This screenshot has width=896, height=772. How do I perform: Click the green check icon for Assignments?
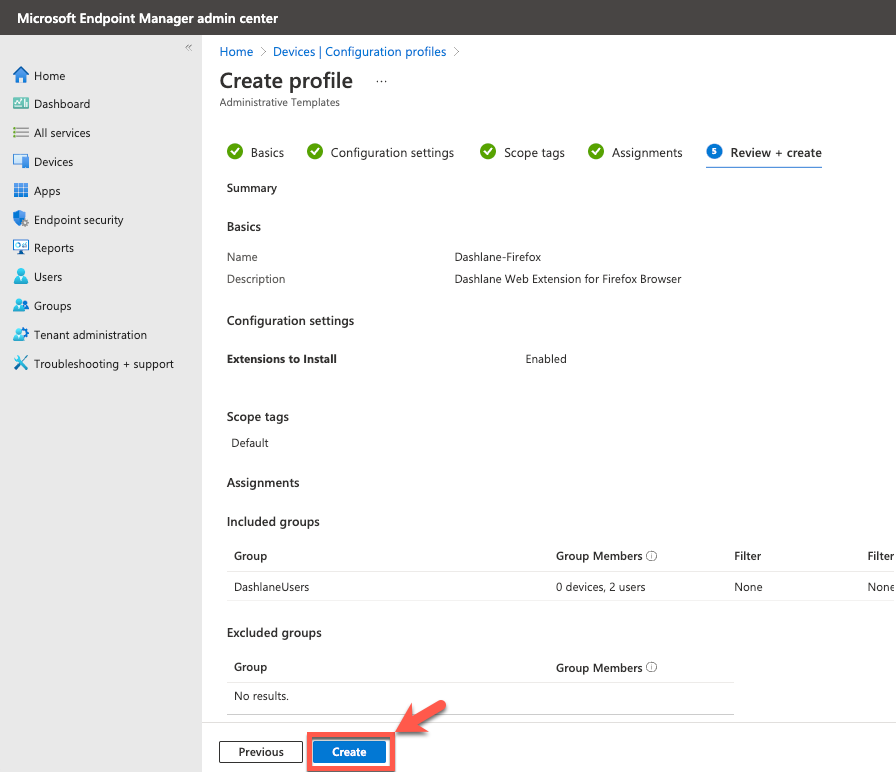tap(596, 151)
